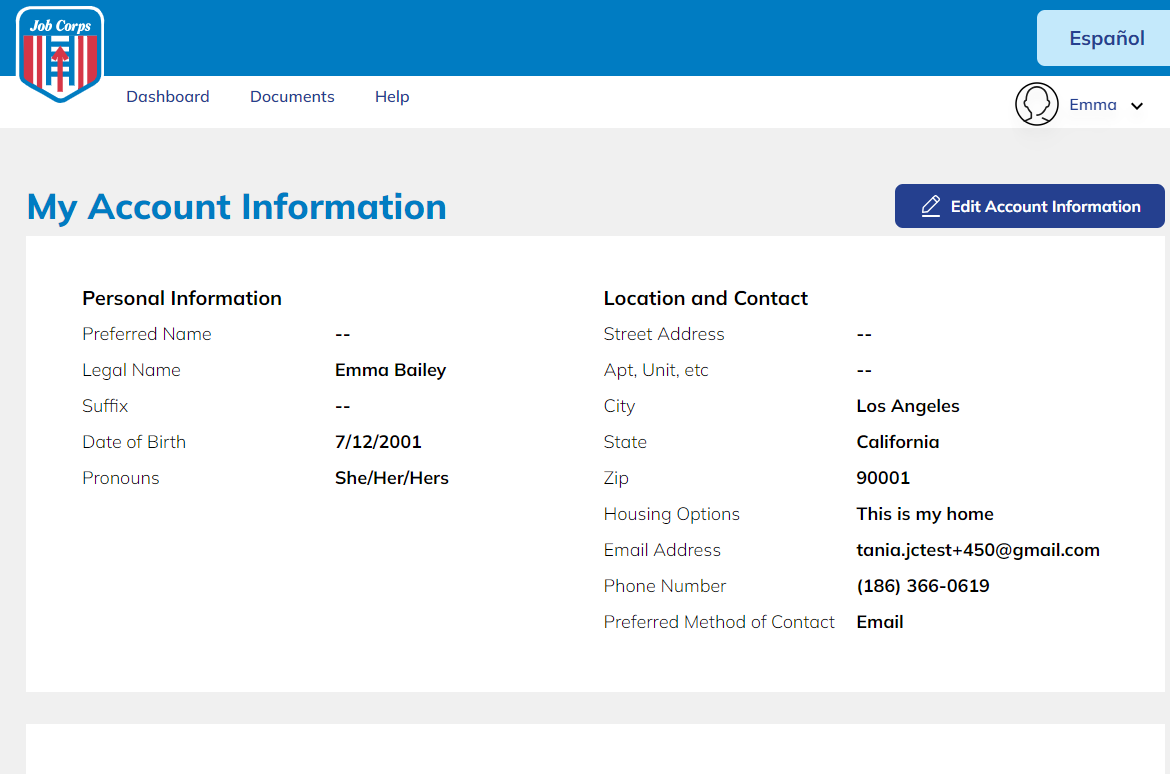This screenshot has height=774, width=1170.
Task: Open the Help menu item
Action: click(392, 97)
